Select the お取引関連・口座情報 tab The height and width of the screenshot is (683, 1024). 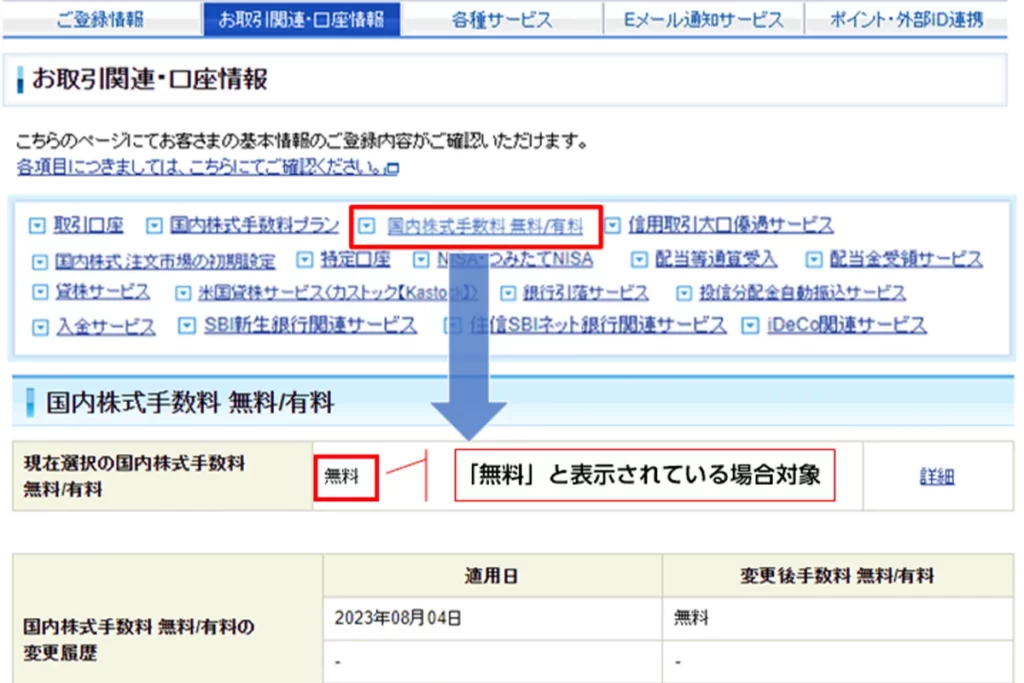[302, 18]
